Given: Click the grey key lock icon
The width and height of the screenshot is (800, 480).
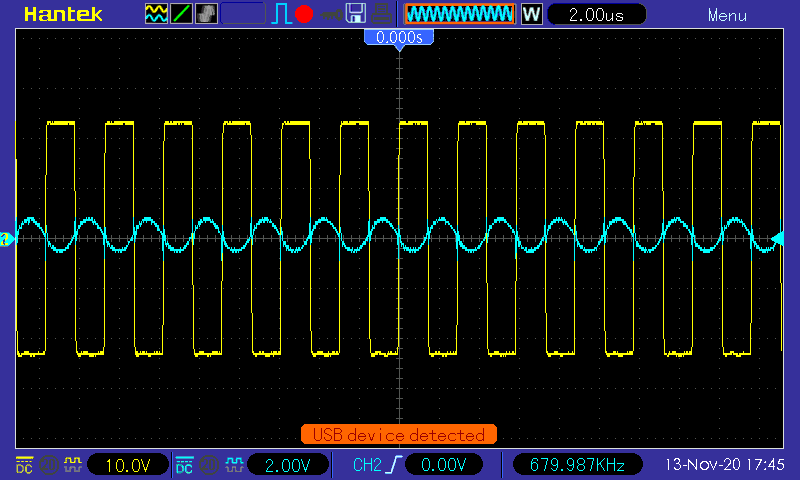Looking at the screenshot, I should (x=332, y=15).
